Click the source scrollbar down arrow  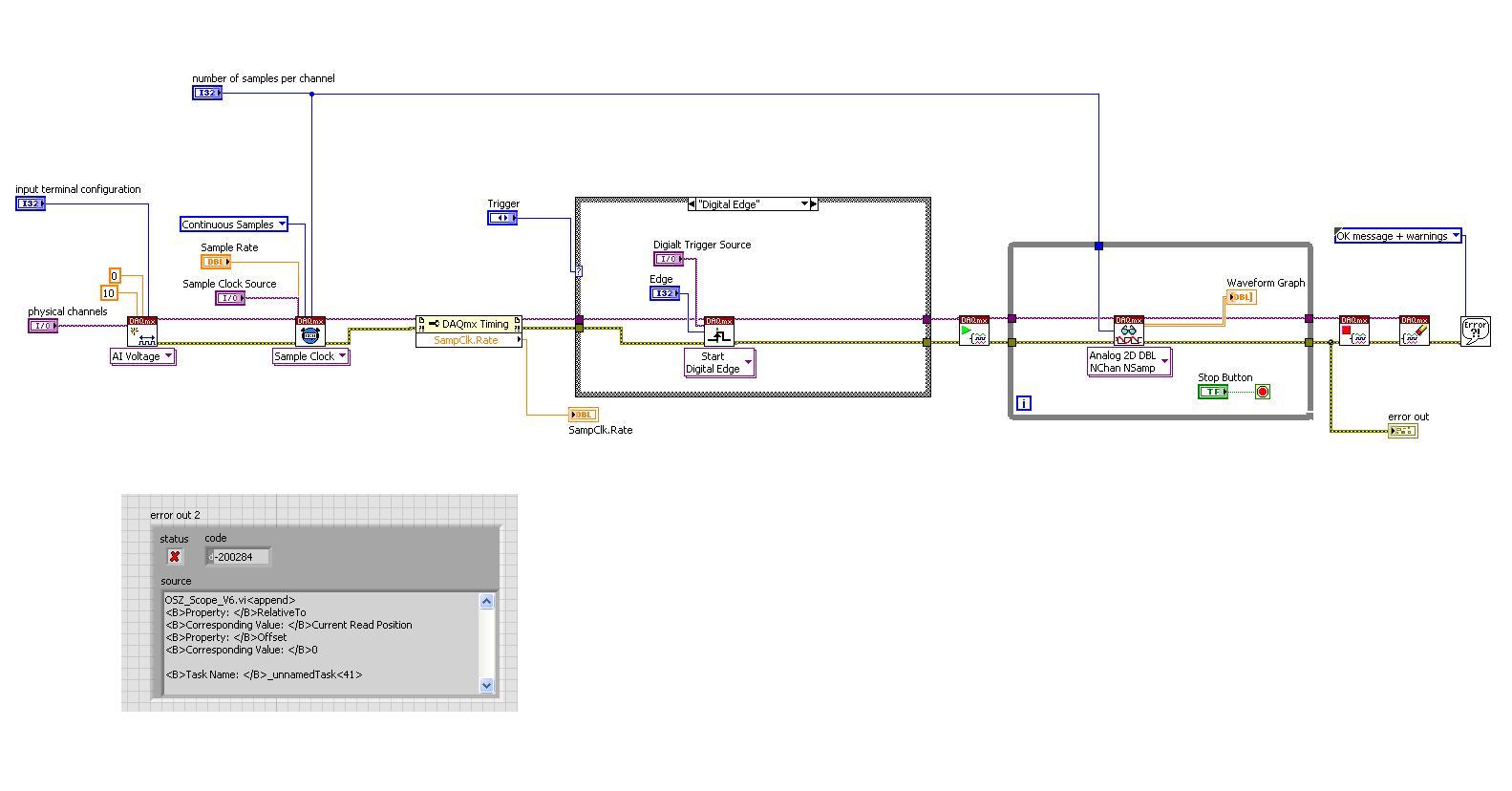[x=486, y=685]
